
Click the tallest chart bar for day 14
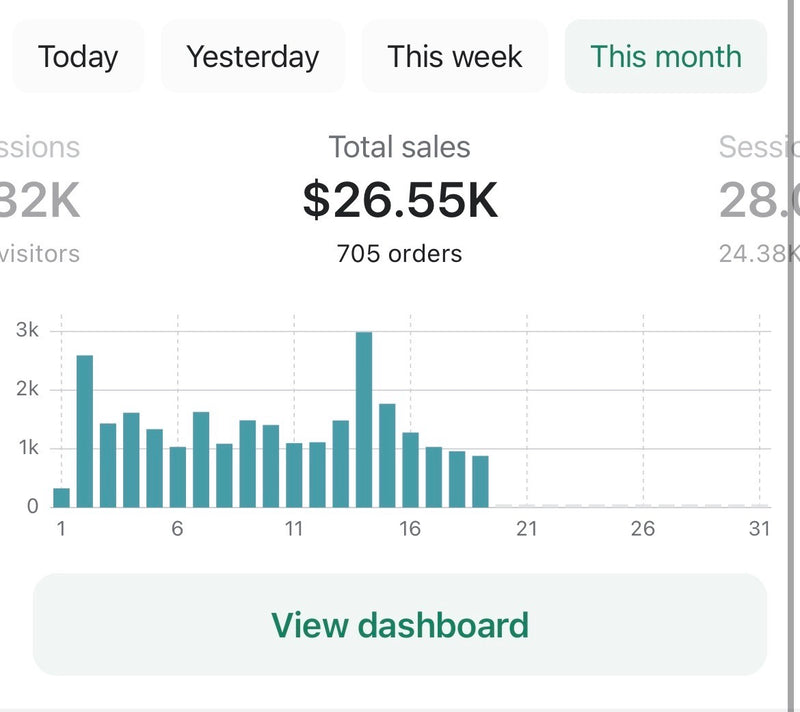click(x=364, y=420)
